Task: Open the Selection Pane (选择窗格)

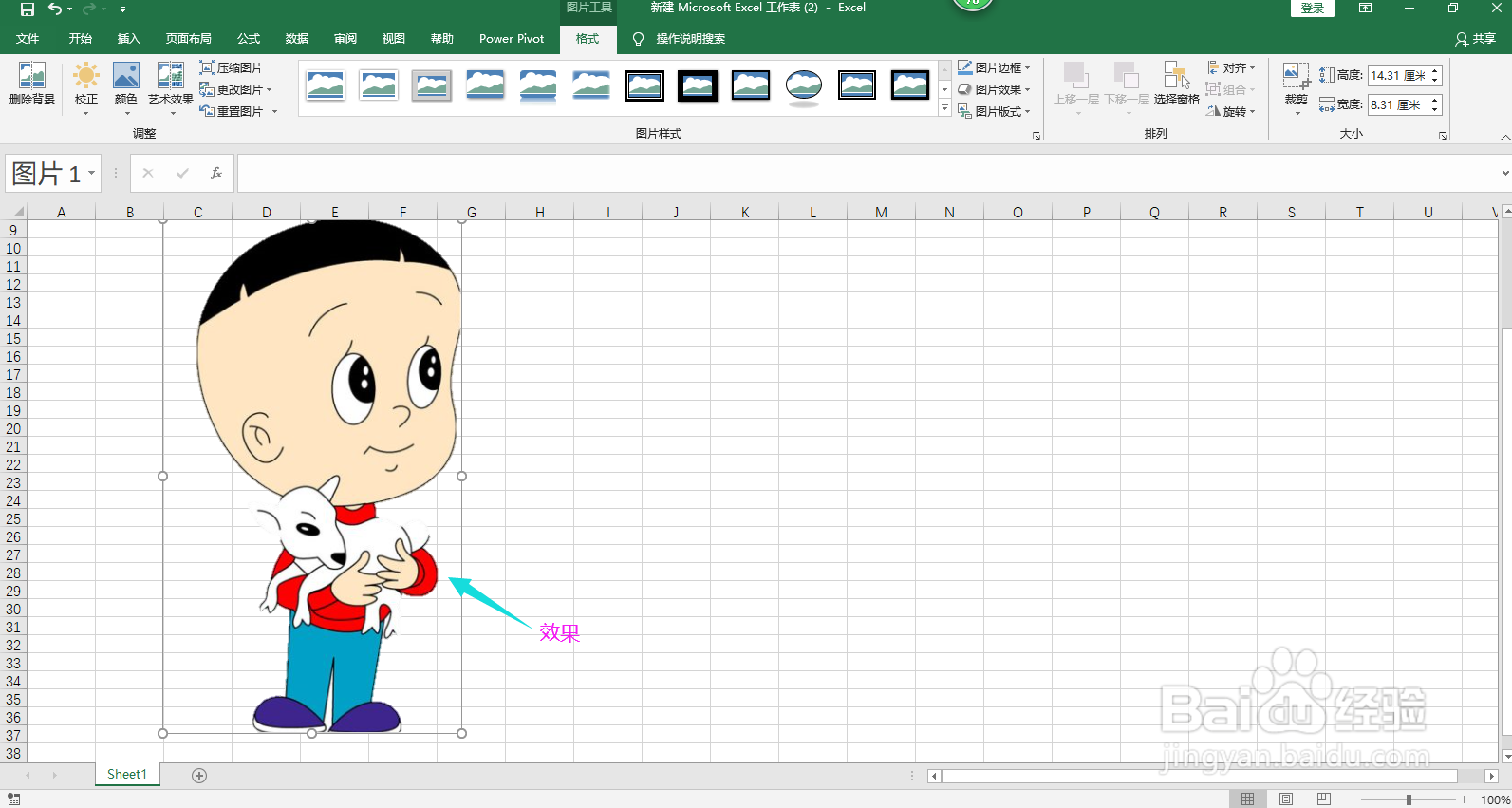Action: coord(1177,84)
